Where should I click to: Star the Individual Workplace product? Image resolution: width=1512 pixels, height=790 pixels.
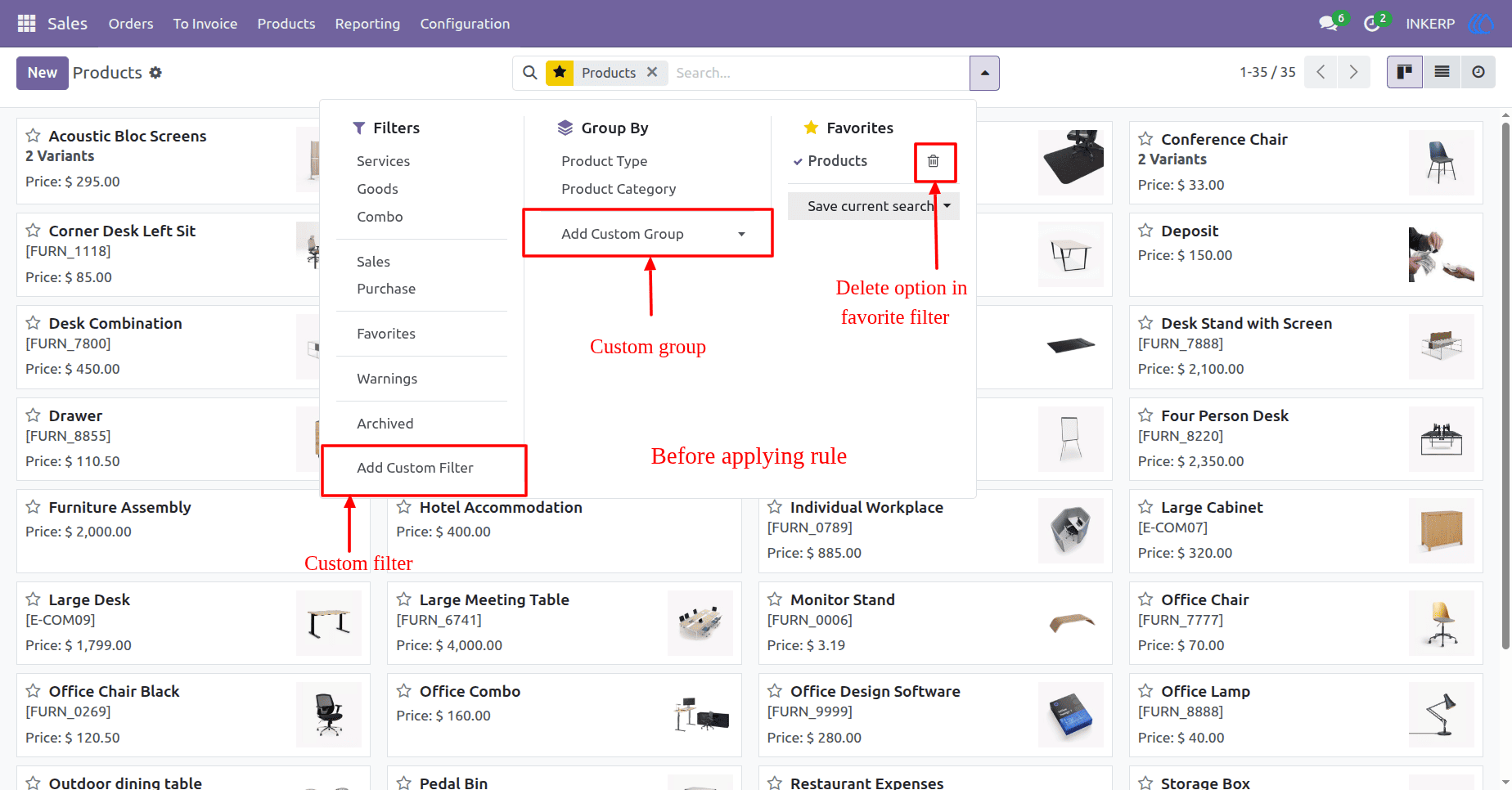[x=775, y=507]
